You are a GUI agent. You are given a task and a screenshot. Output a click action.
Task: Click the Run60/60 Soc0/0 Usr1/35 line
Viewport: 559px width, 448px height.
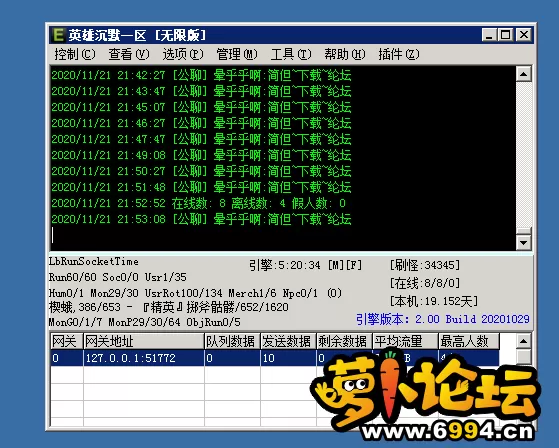pyautogui.click(x=118, y=277)
